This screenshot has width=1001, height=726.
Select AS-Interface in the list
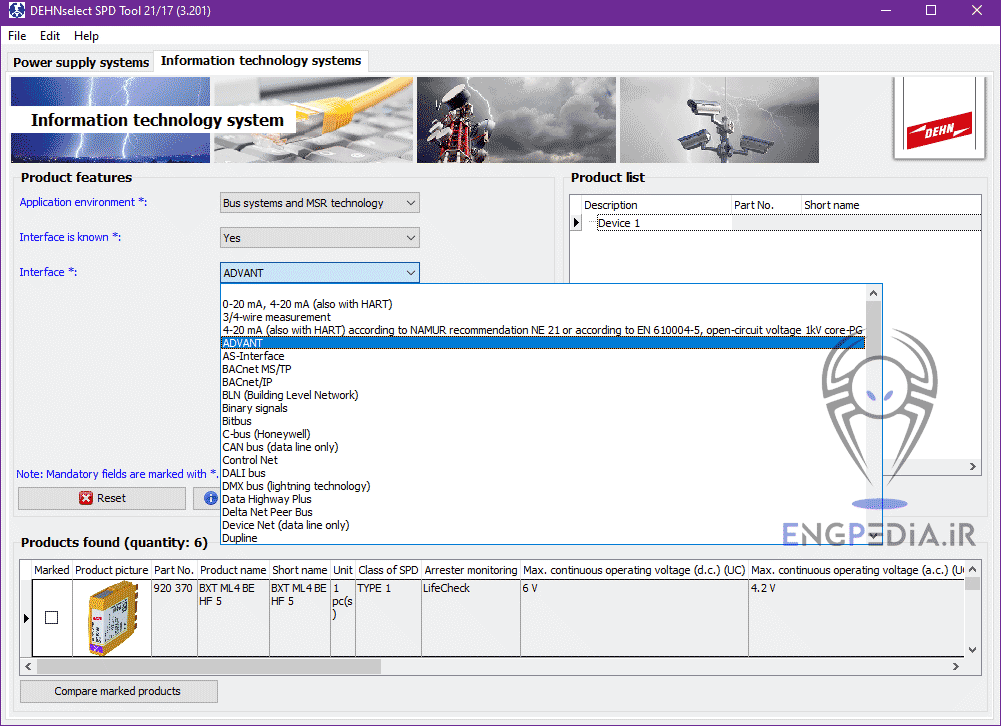pyautogui.click(x=543, y=356)
